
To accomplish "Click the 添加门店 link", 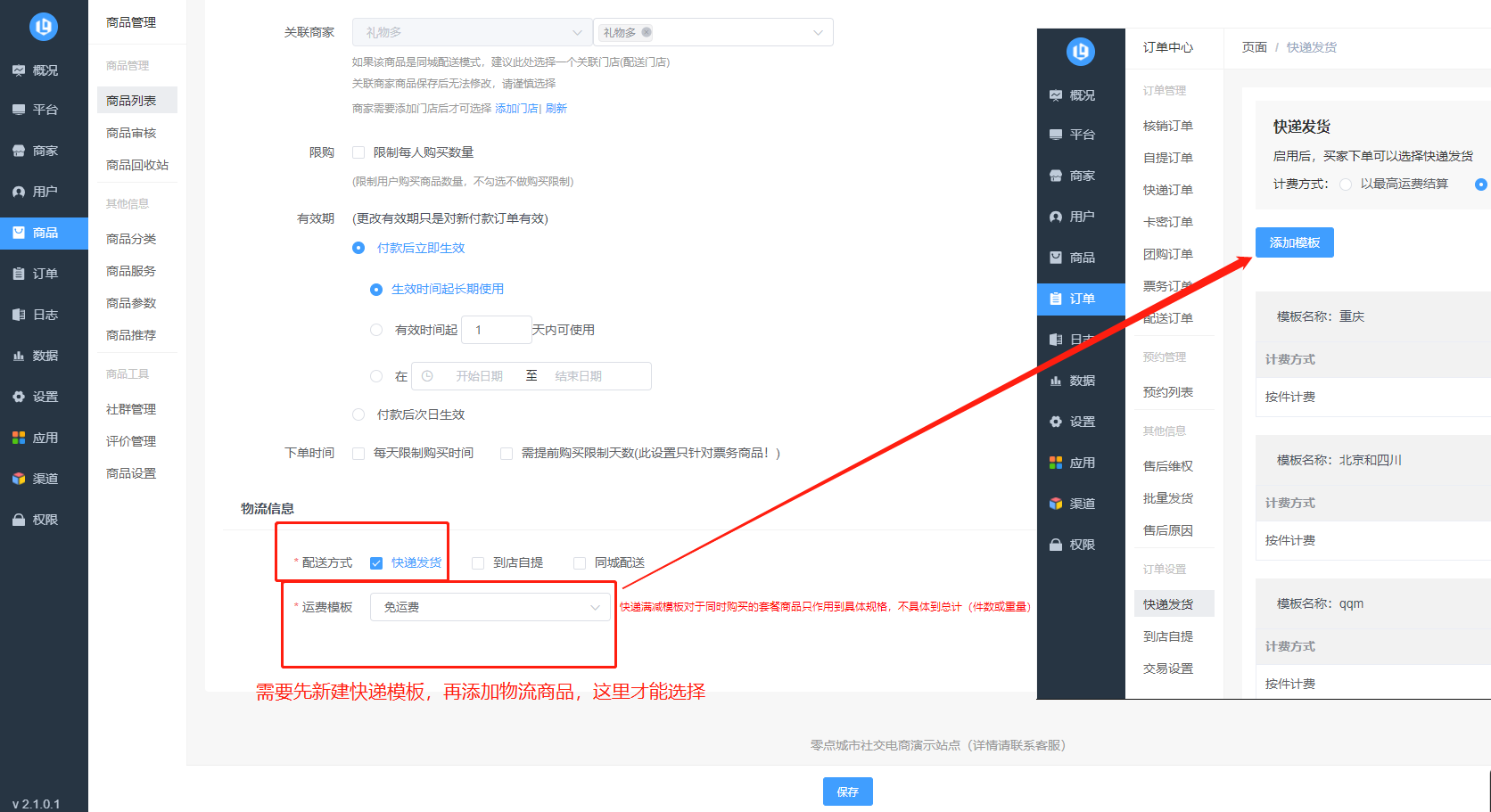I will [516, 109].
